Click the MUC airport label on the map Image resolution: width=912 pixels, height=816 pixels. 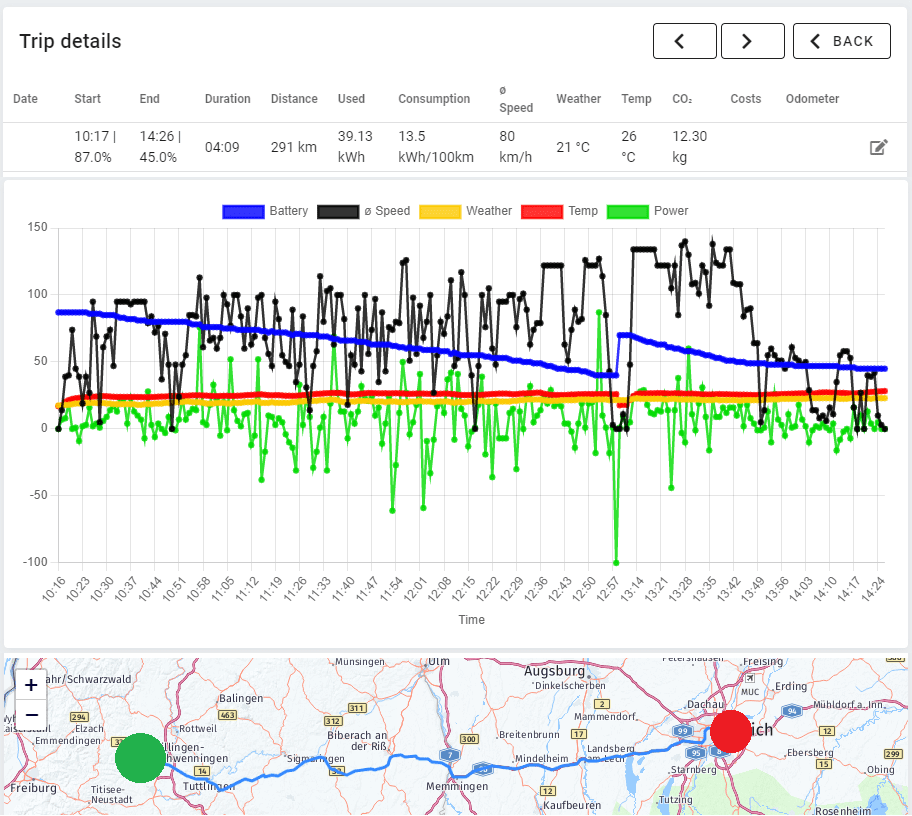750,692
